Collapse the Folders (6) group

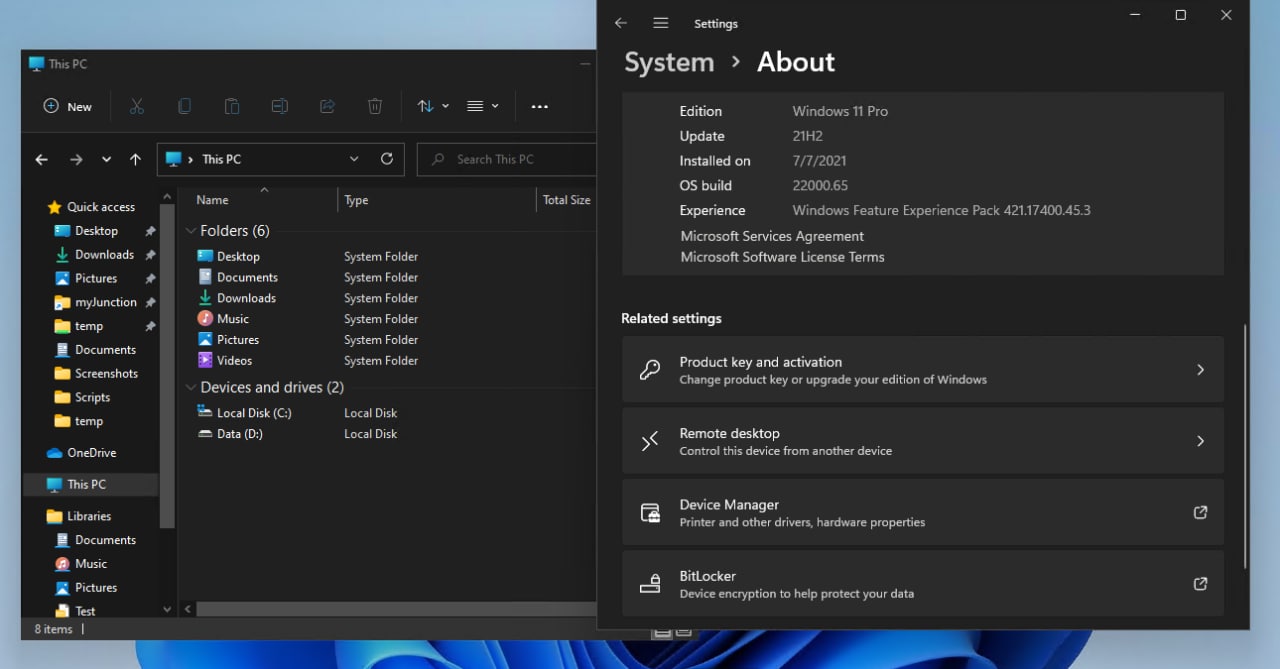coord(190,231)
